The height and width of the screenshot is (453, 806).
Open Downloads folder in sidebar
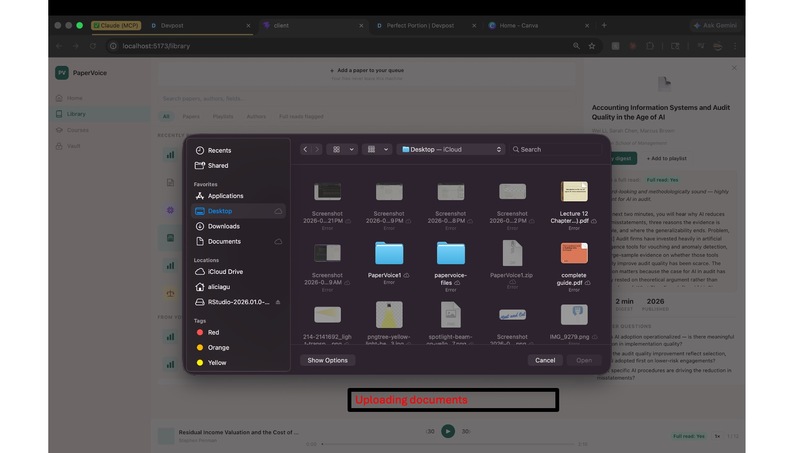point(224,226)
